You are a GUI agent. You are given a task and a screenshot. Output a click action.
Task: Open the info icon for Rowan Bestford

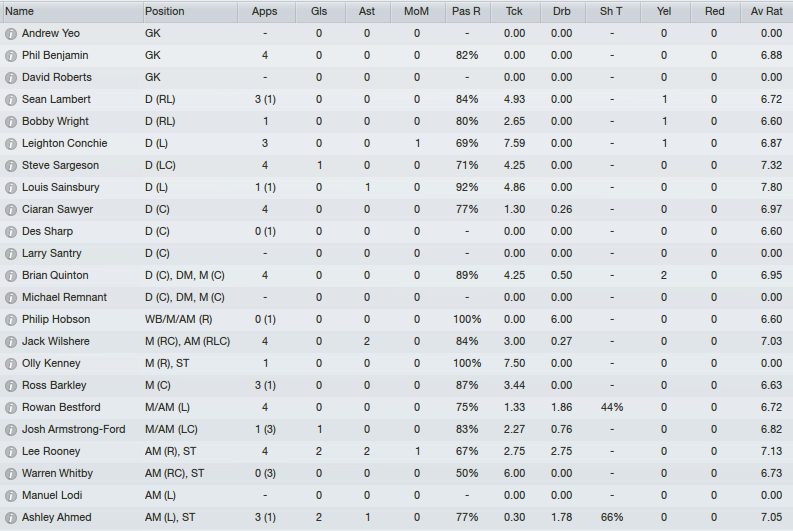tap(11, 408)
